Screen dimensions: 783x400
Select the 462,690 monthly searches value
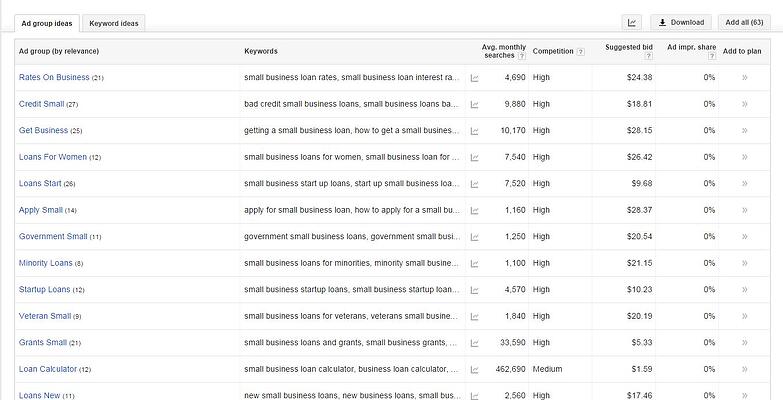(x=510, y=369)
